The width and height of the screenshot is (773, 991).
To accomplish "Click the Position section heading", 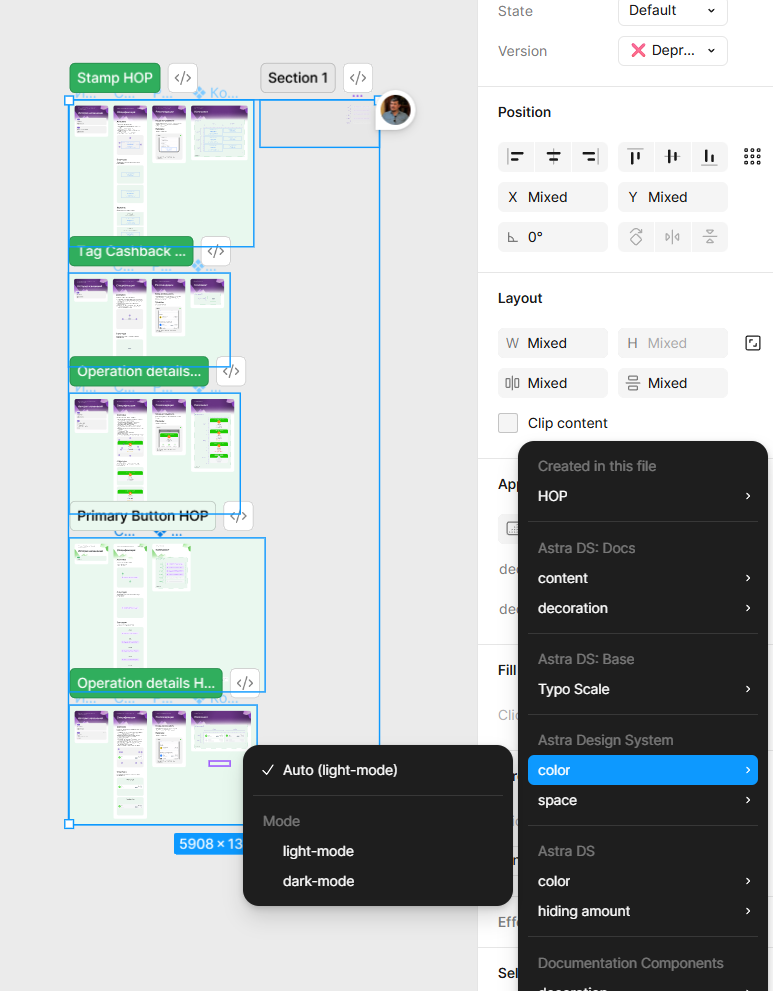I will pos(525,112).
